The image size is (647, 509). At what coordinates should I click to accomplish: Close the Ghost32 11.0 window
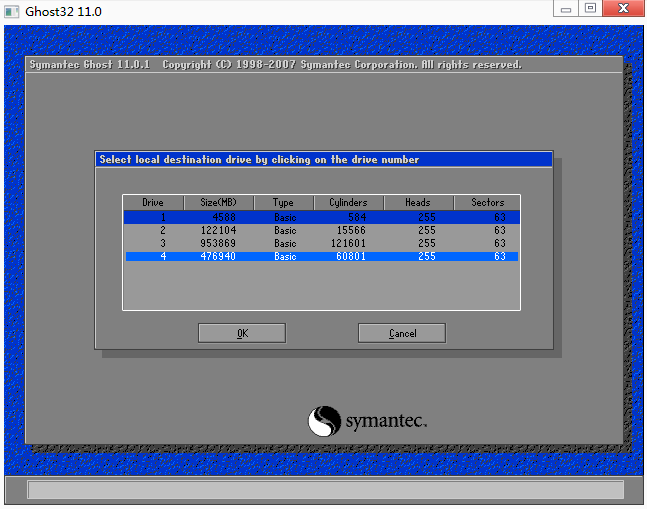pos(623,8)
